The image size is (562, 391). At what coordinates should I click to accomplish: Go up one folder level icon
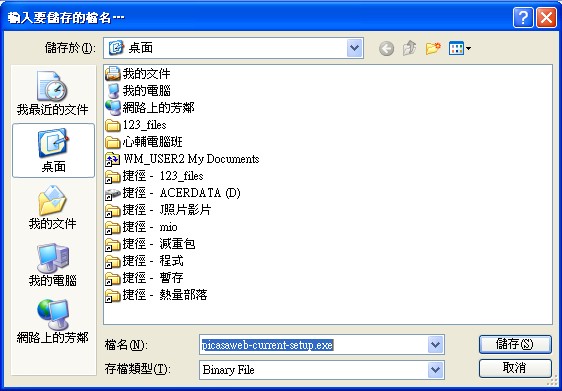click(x=409, y=48)
